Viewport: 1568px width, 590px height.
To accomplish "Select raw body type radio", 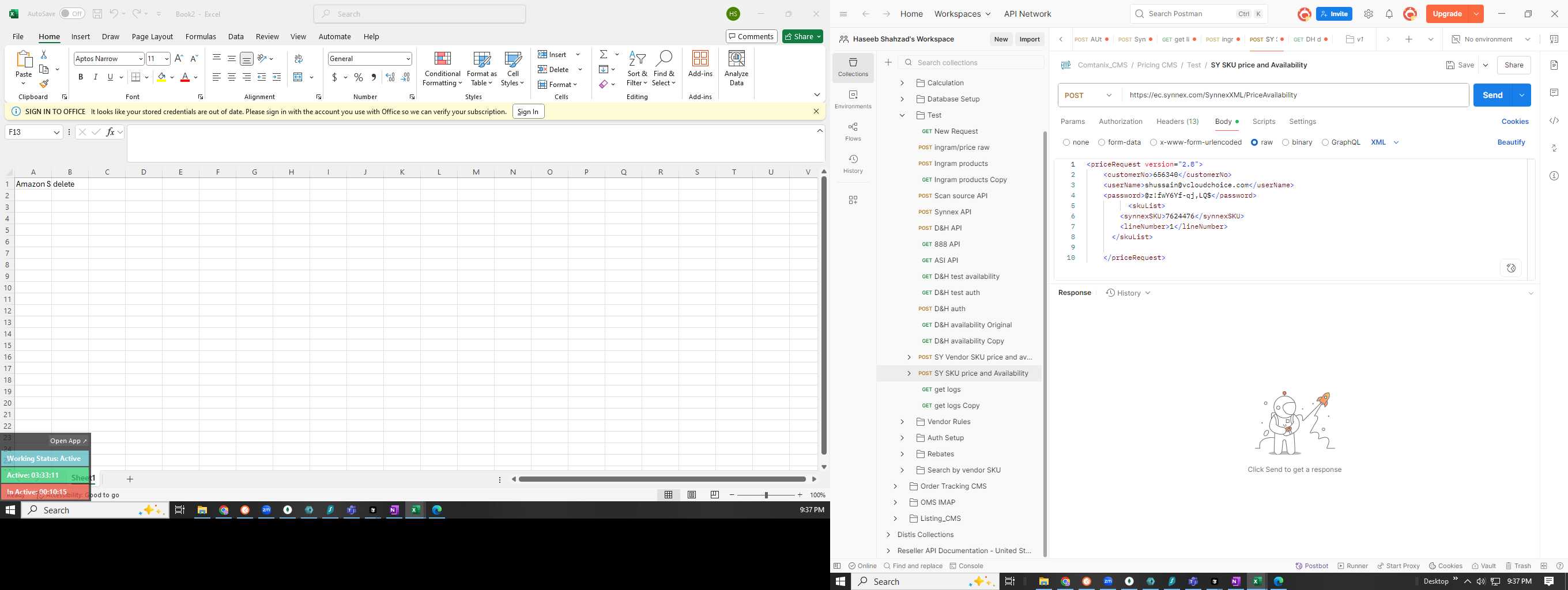I will (1254, 142).
